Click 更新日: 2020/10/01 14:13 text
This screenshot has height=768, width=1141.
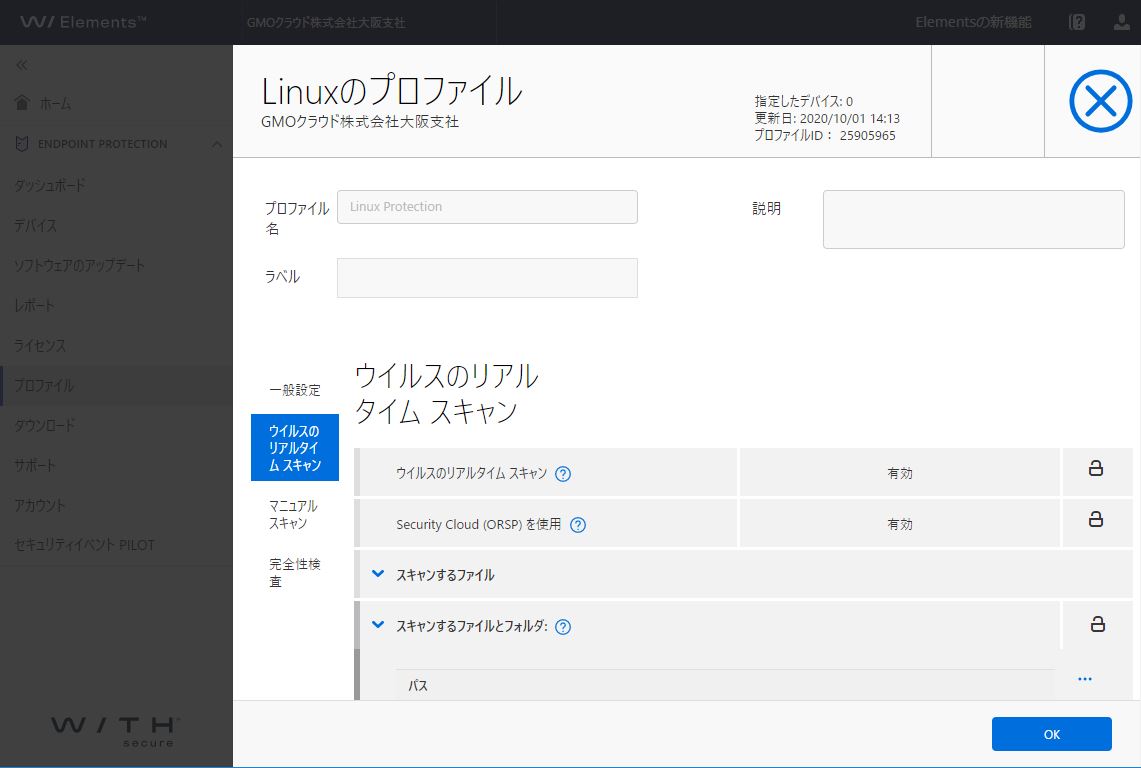tap(827, 118)
